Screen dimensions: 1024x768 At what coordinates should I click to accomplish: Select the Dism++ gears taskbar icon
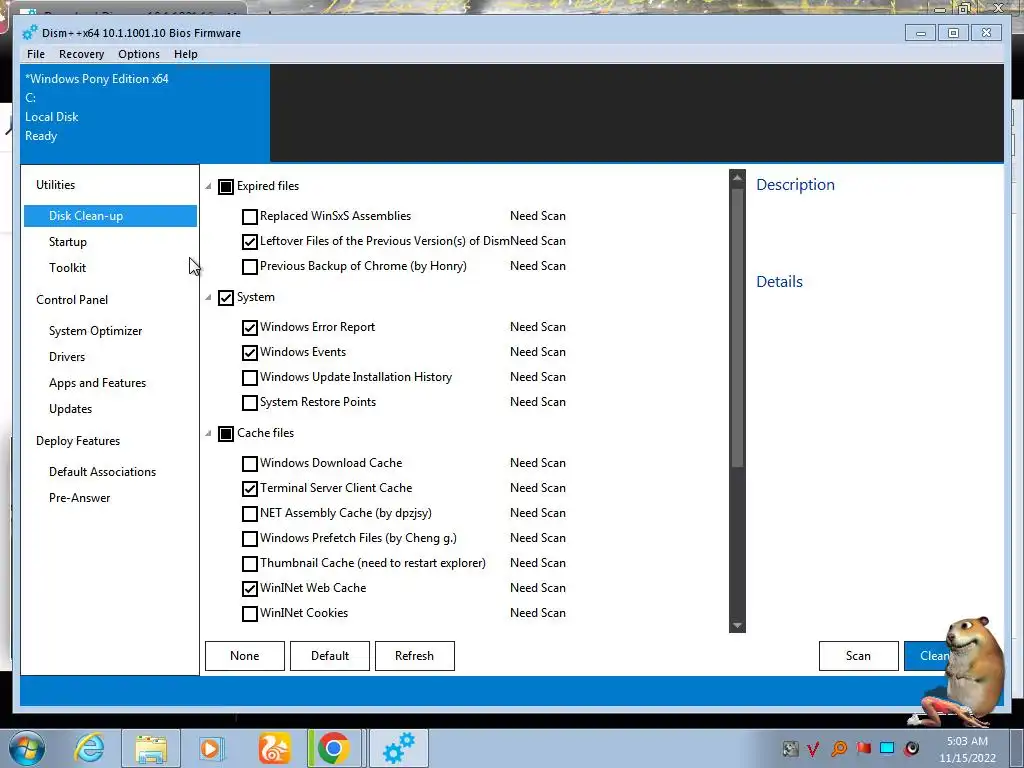(x=398, y=748)
